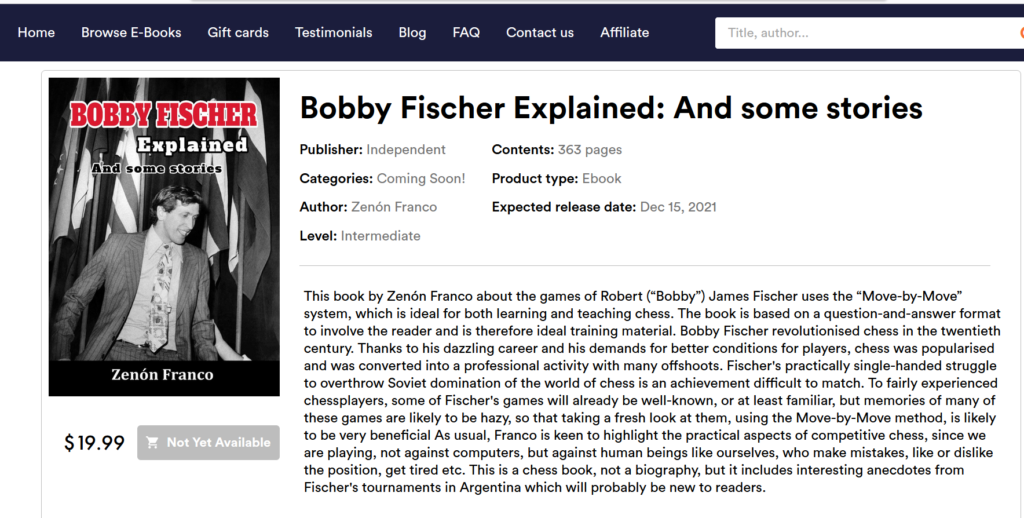Image resolution: width=1024 pixels, height=518 pixels.
Task: Go to Browse E-Books
Action: [131, 32]
